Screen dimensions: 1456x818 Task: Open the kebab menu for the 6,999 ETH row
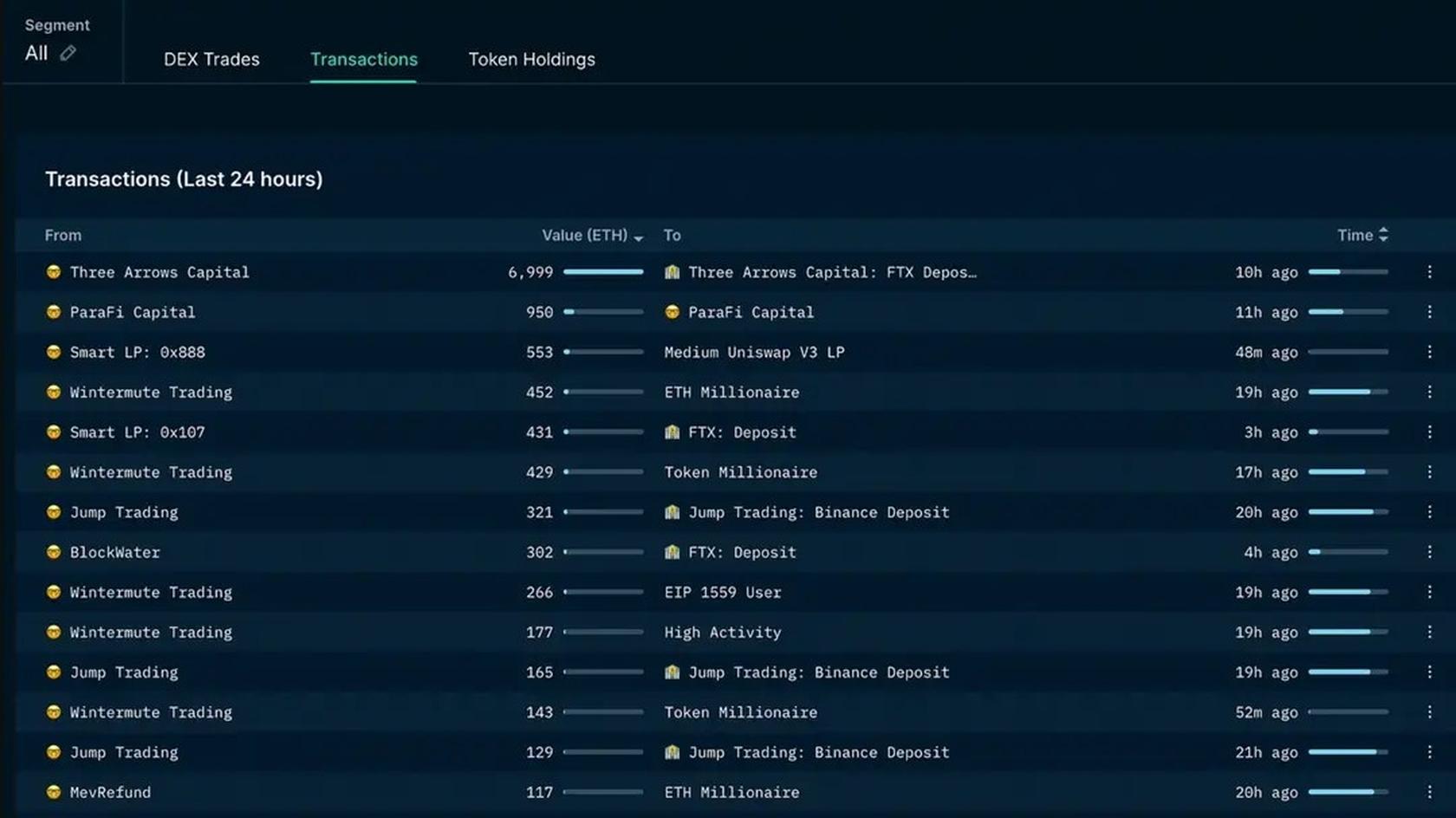pyautogui.click(x=1429, y=272)
